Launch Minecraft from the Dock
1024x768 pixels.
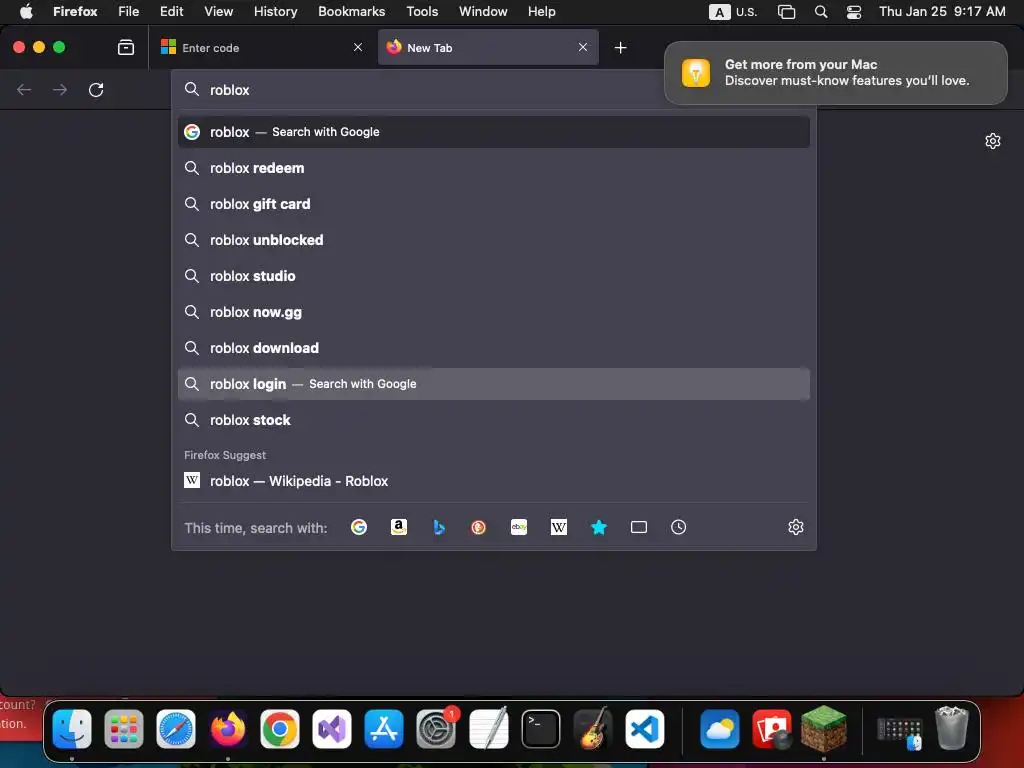coord(824,728)
